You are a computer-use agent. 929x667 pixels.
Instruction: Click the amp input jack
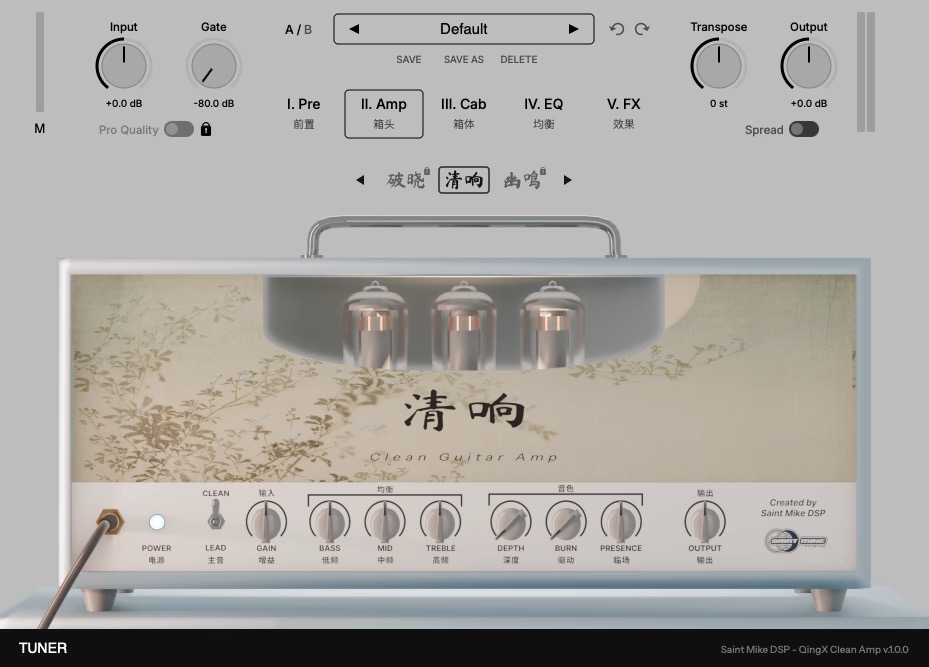pyautogui.click(x=110, y=521)
